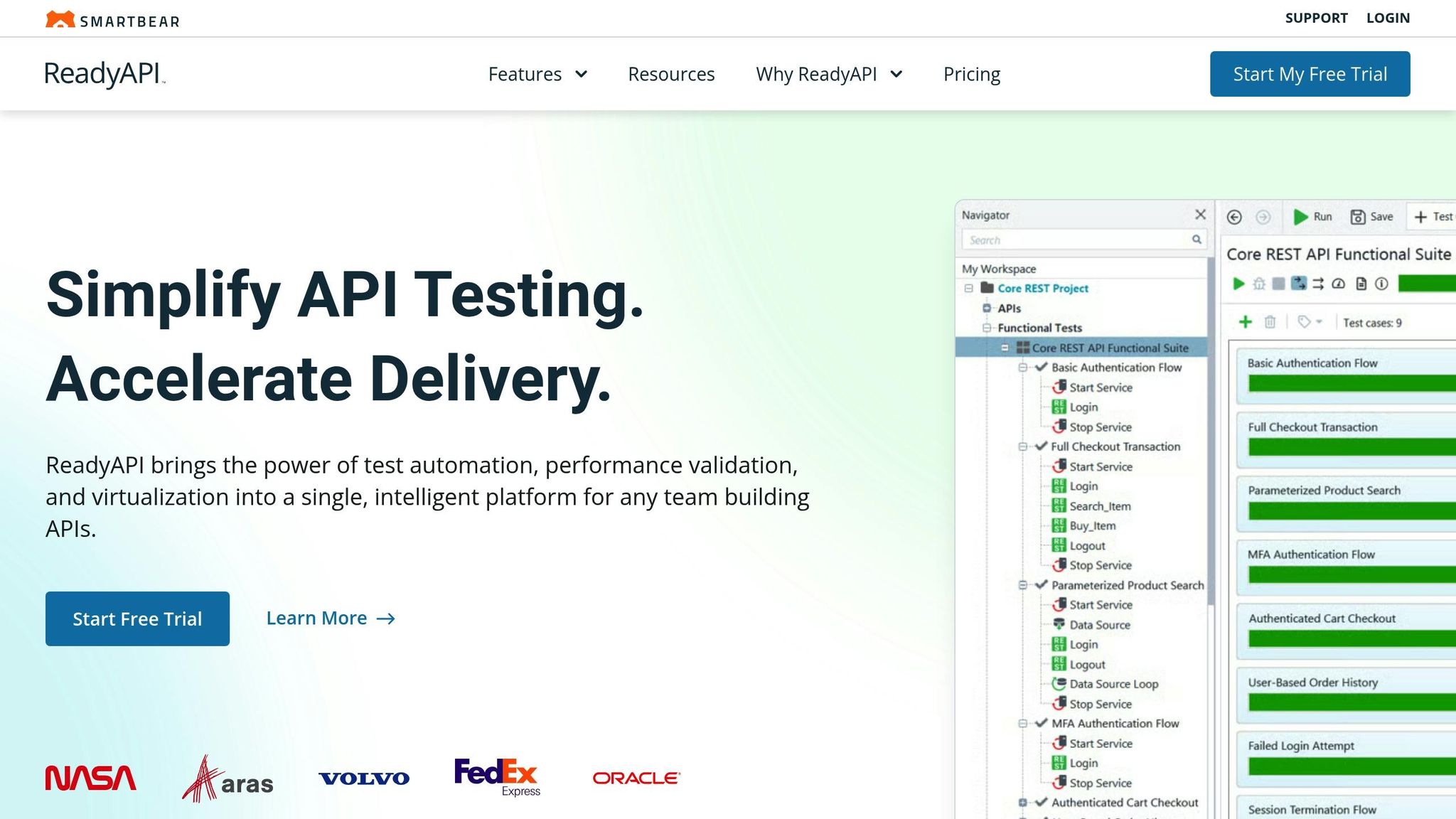Click the gauge speedometer icon in the suite toolbar
This screenshot has height=819, width=1456.
point(1338,284)
